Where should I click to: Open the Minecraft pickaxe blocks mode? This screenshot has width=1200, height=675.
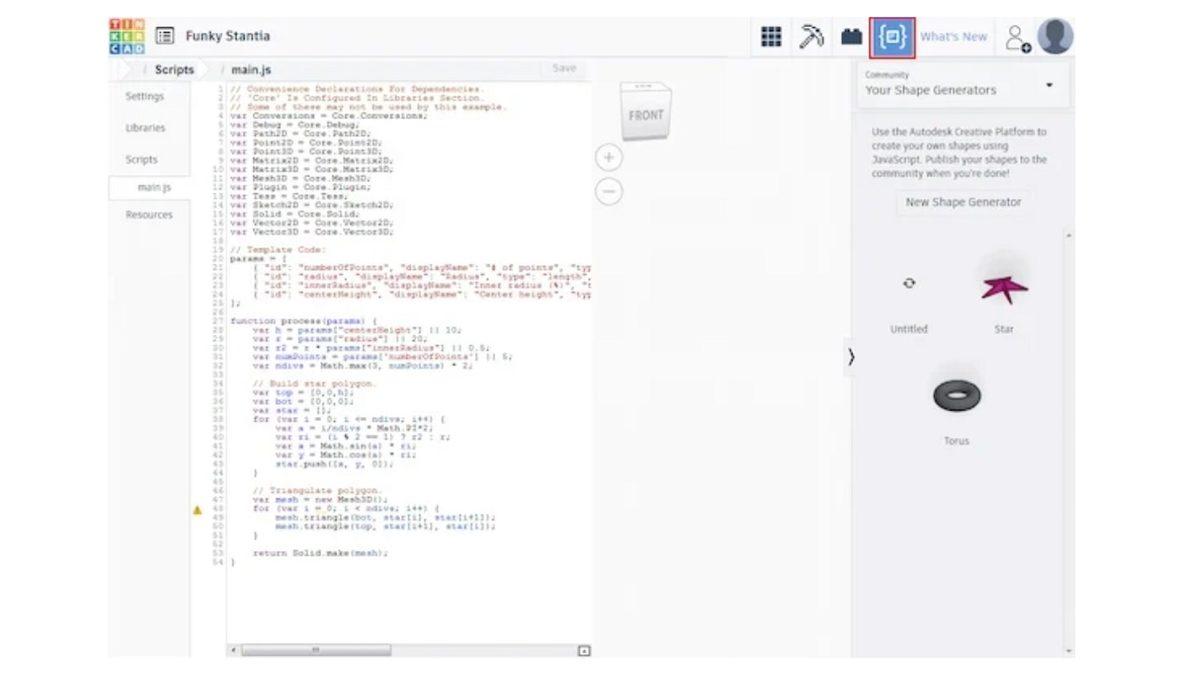tap(811, 37)
